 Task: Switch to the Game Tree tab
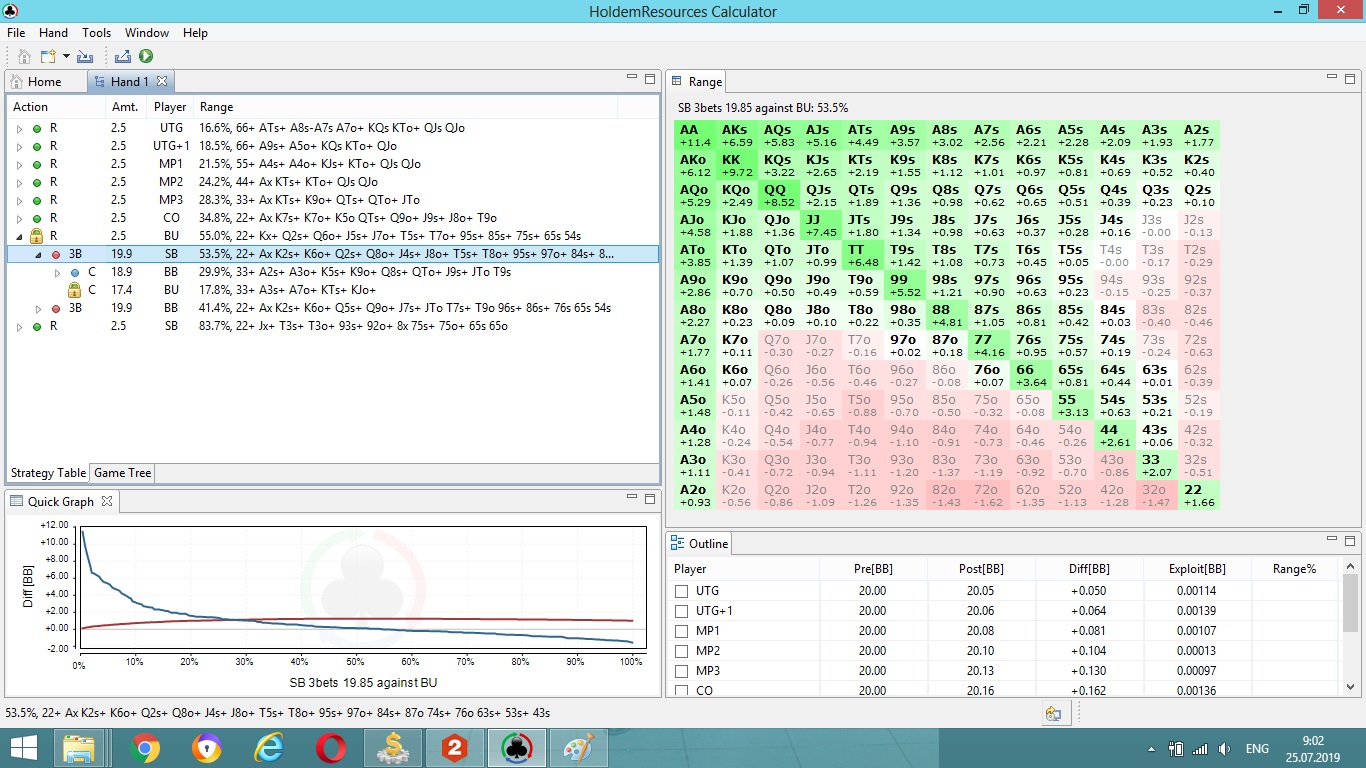[123, 473]
